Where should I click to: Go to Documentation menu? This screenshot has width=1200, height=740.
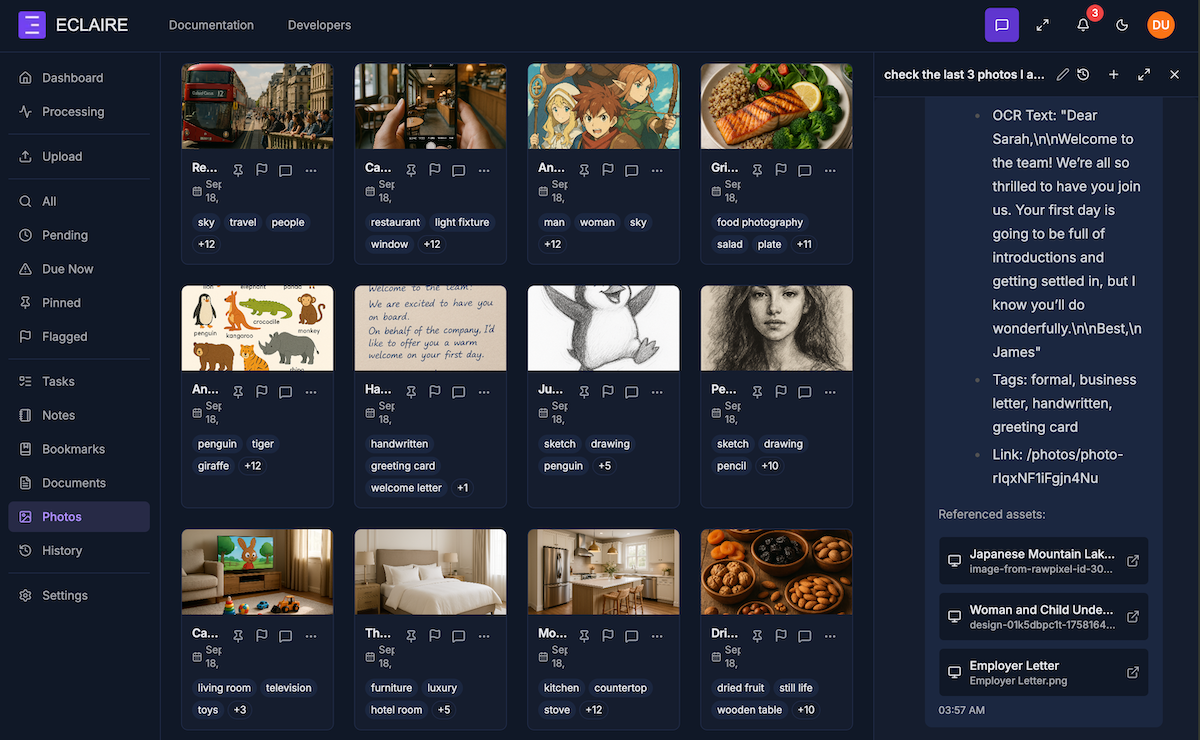211,25
